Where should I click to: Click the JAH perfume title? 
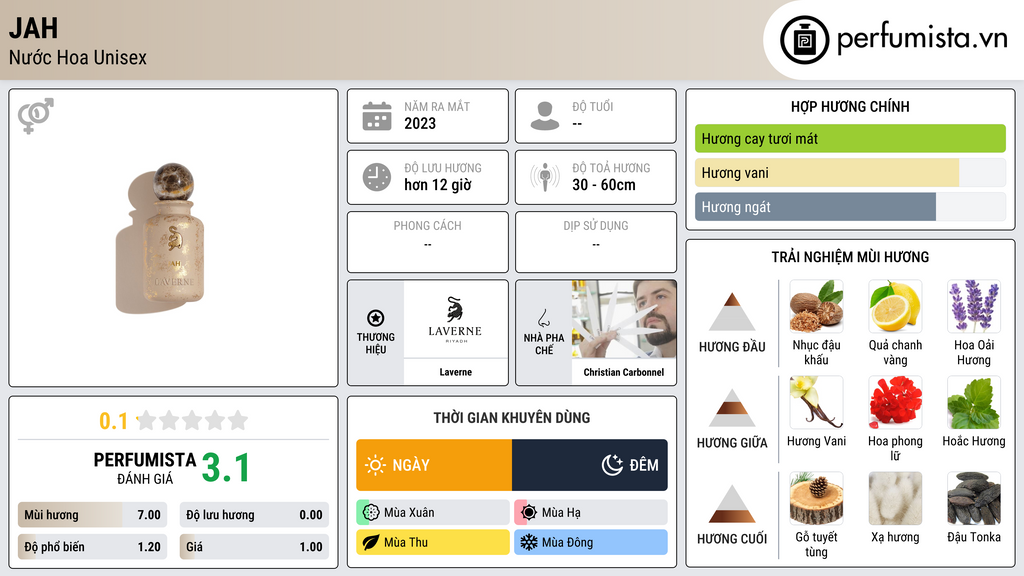click(x=33, y=28)
